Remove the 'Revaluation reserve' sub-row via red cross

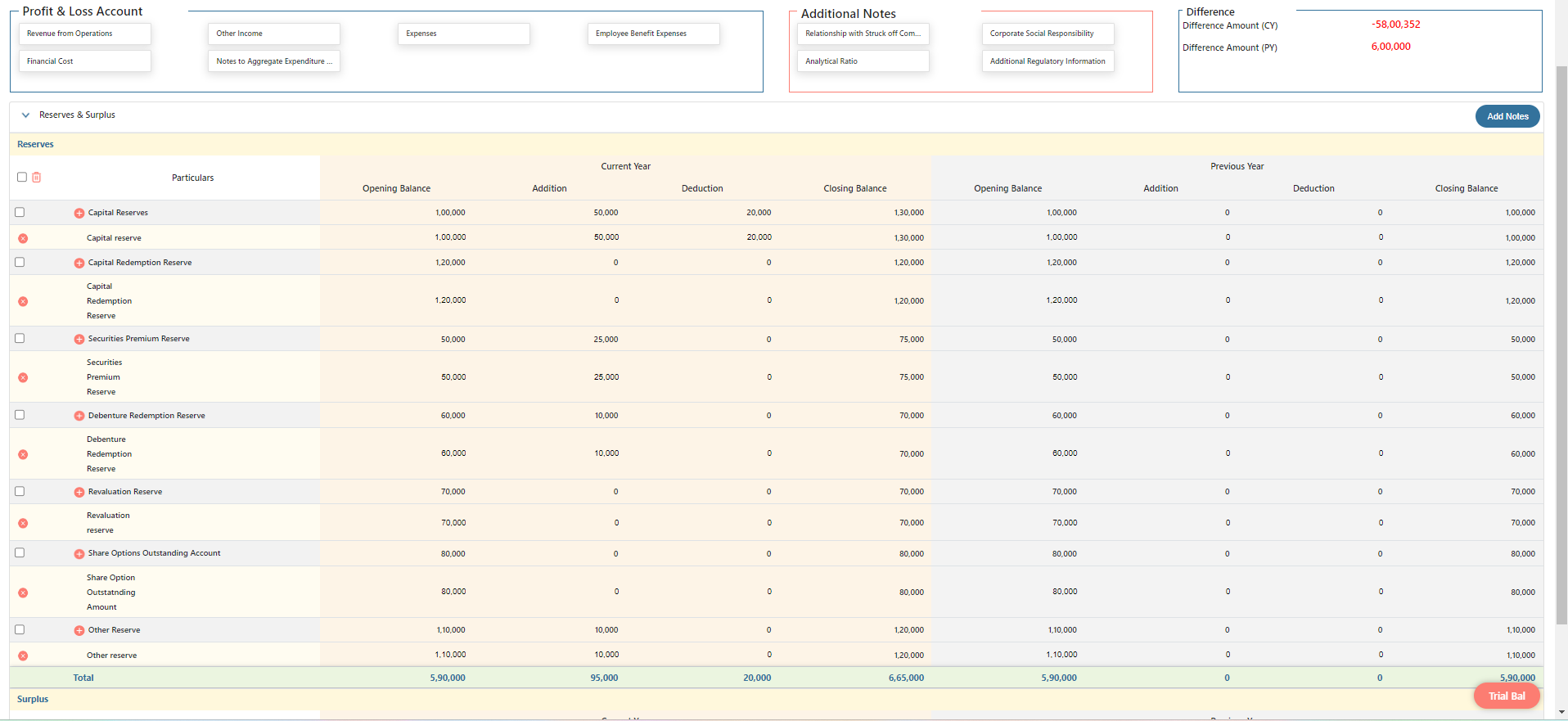(x=23, y=523)
